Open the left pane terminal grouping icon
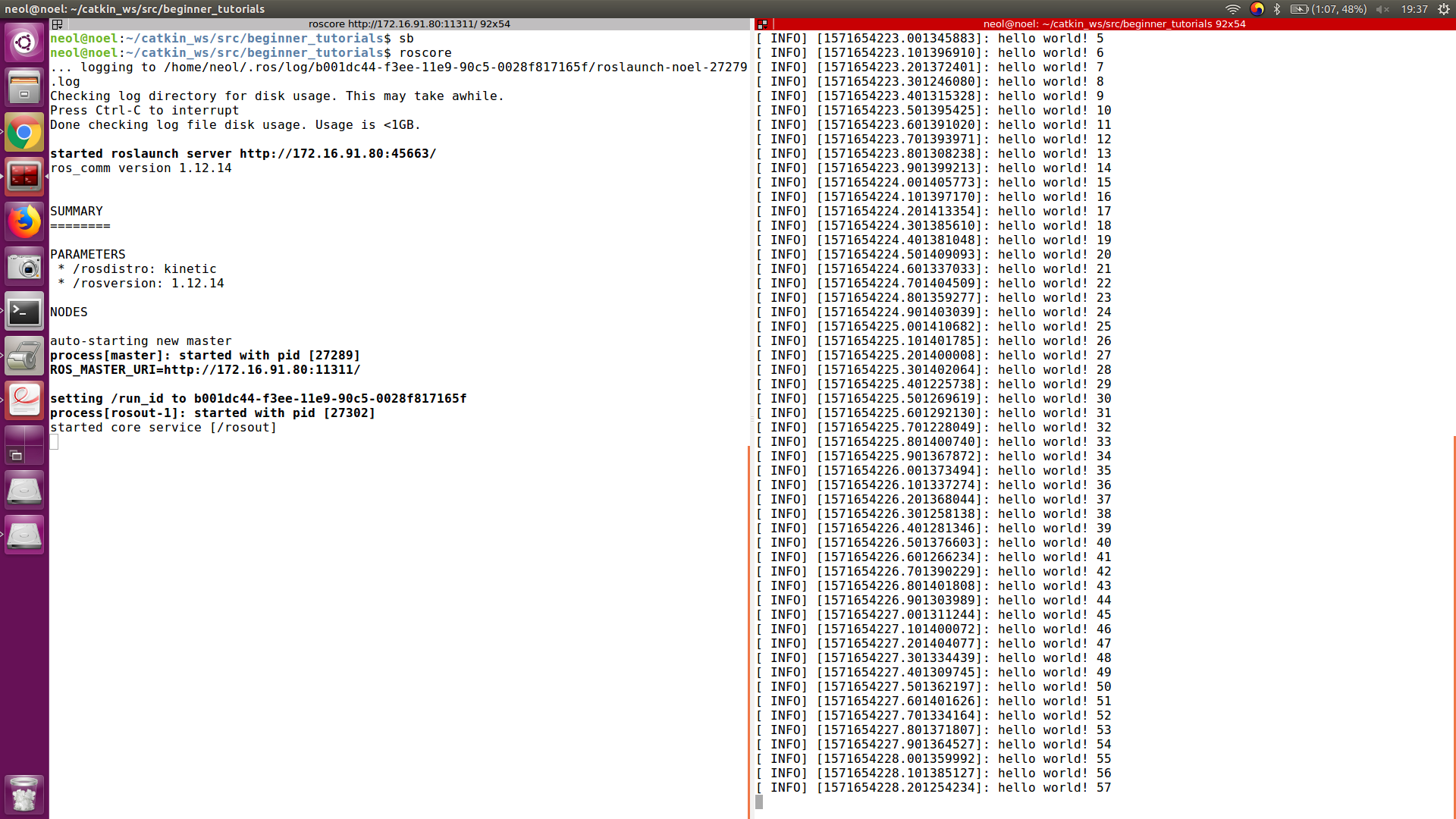Screen dimensions: 1456x819 point(57,24)
